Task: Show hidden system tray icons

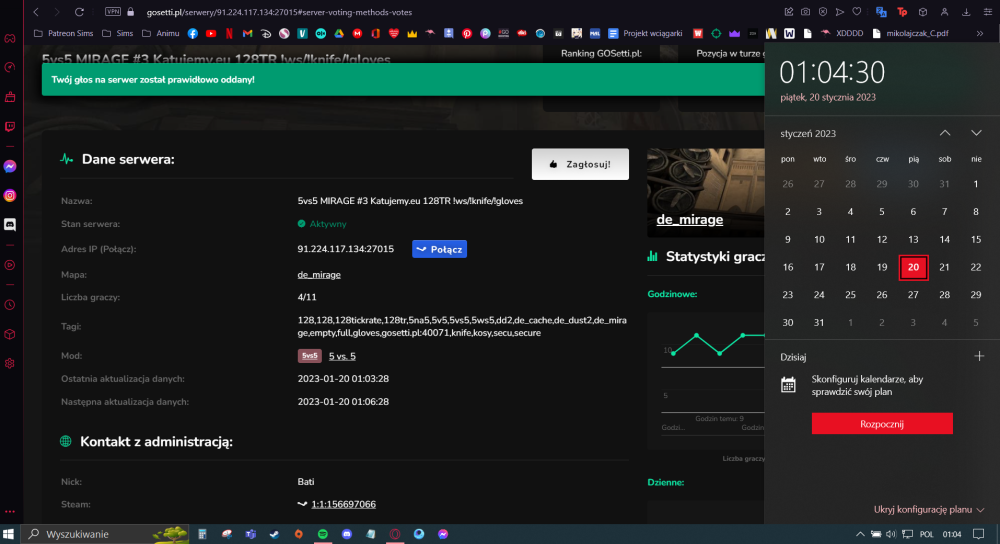Action: tap(860, 534)
